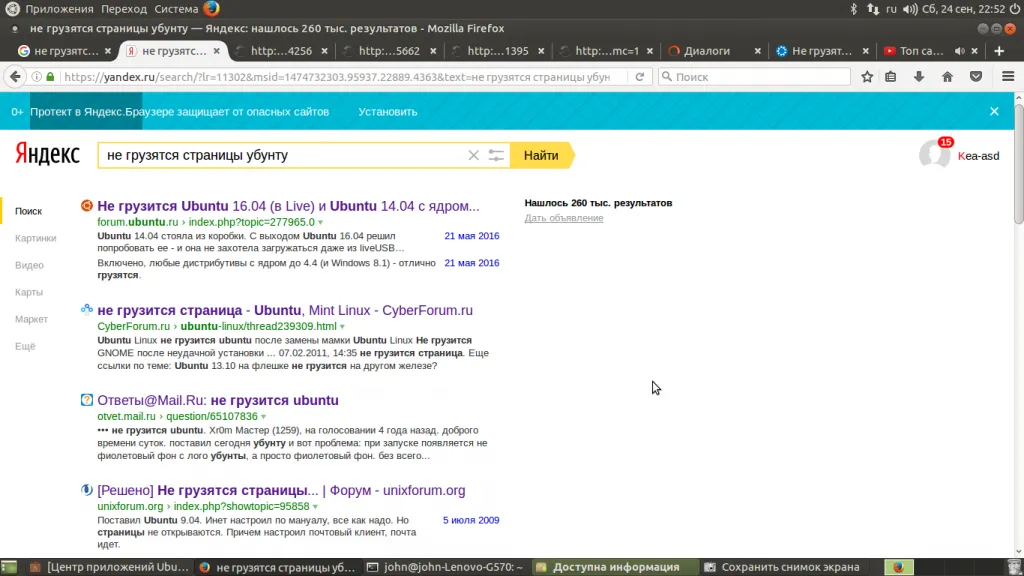Viewport: 1024px width, 576px height.
Task: Open keyboard layout ru indicator
Action: click(x=891, y=8)
